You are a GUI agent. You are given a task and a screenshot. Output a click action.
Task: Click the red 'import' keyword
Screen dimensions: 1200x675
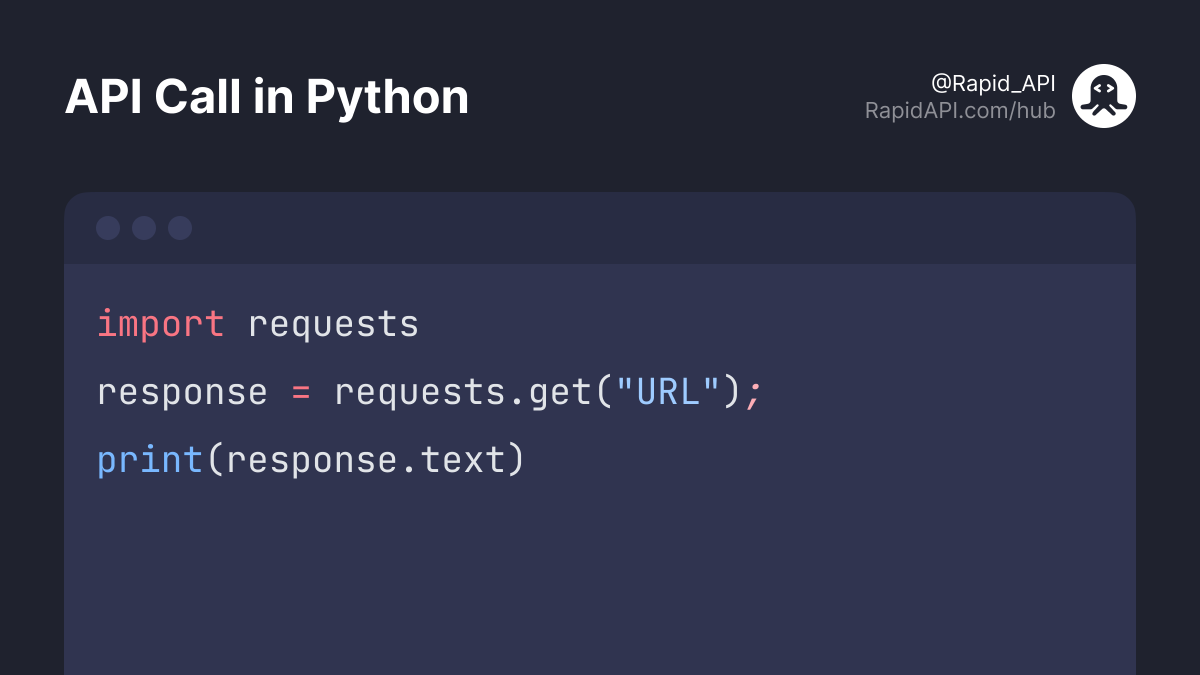161,324
